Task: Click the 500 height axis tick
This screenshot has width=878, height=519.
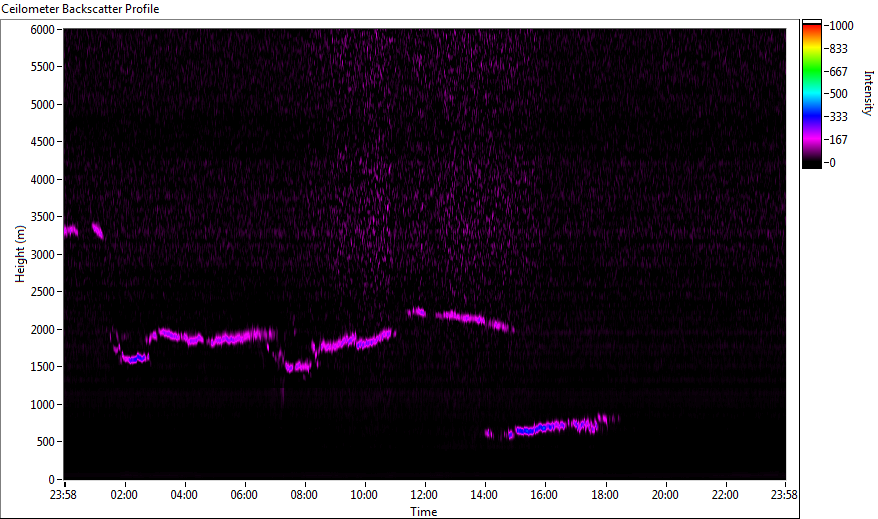Action: [45, 442]
